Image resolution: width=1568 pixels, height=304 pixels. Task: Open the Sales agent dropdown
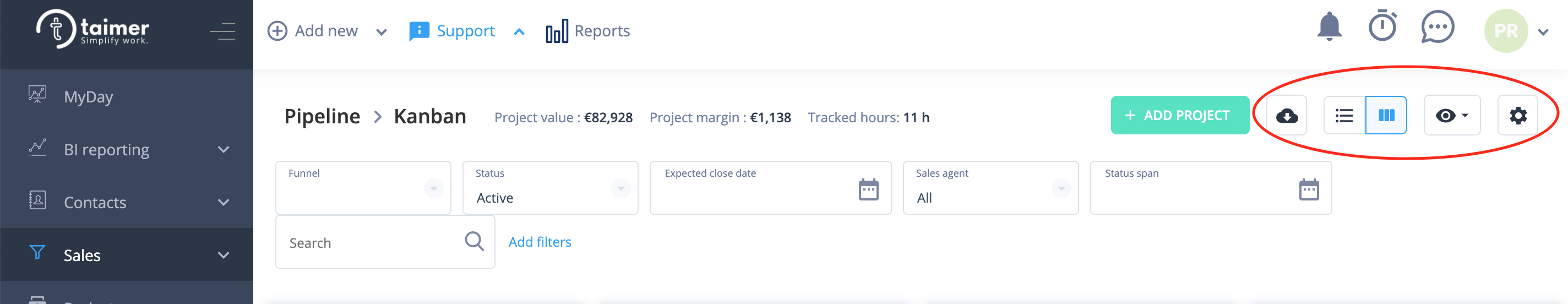(x=990, y=188)
